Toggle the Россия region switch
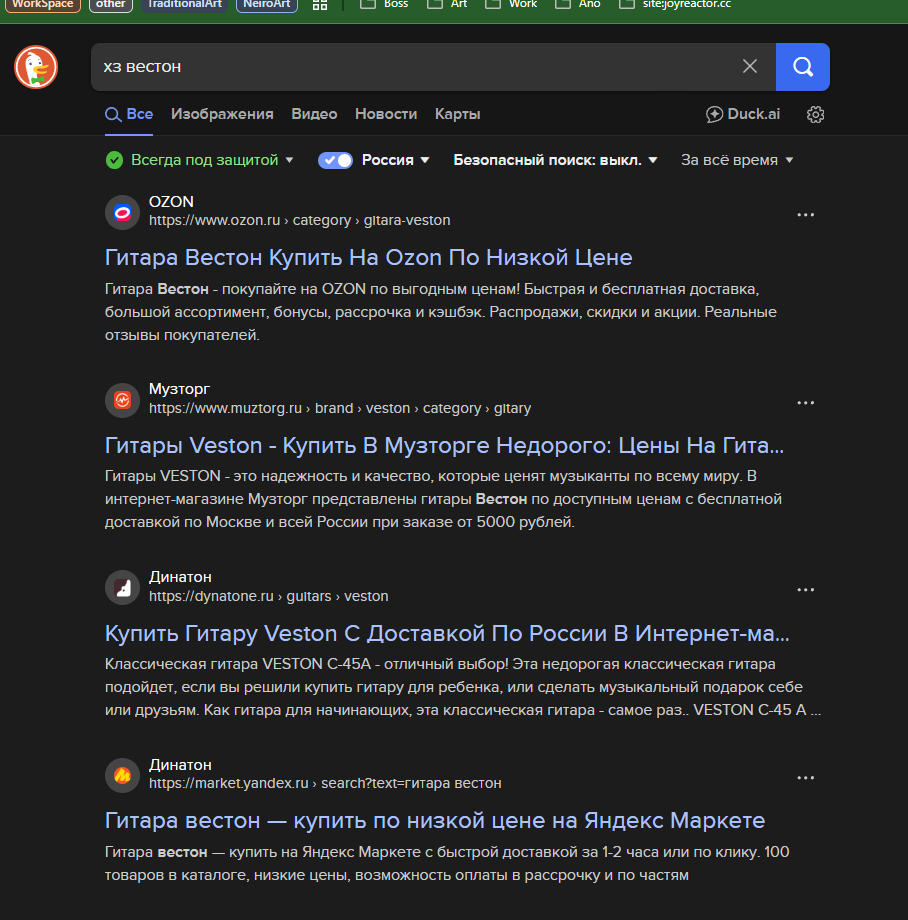Viewport: 908px width, 920px height. tap(335, 160)
